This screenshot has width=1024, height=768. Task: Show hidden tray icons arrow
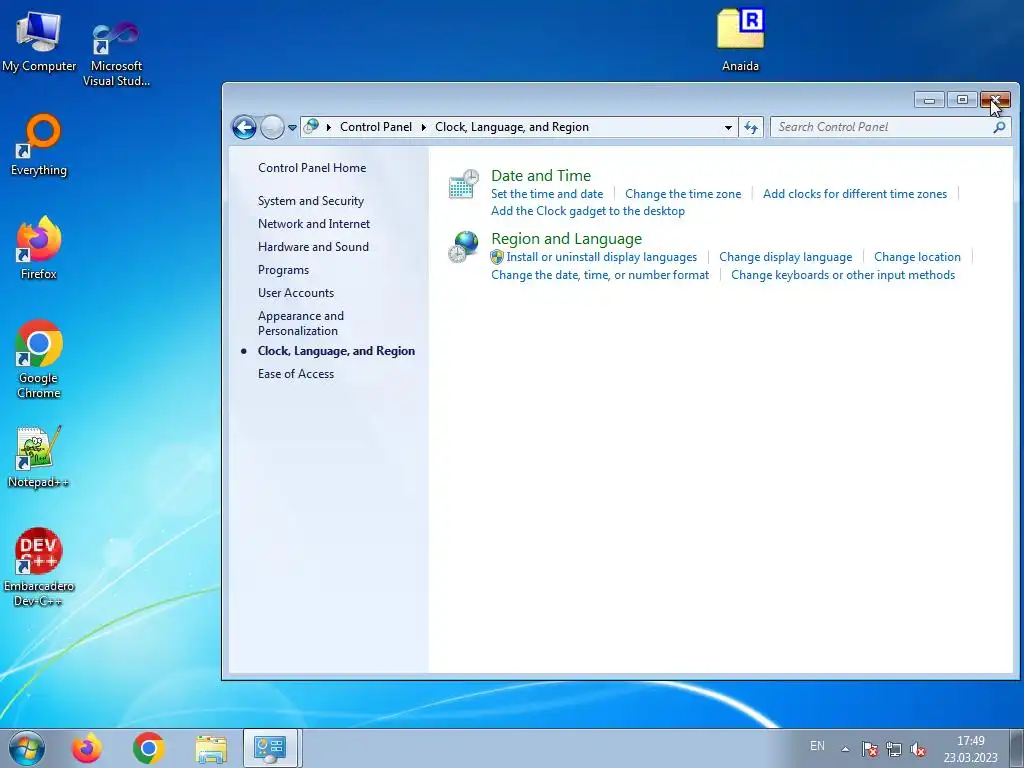(845, 749)
